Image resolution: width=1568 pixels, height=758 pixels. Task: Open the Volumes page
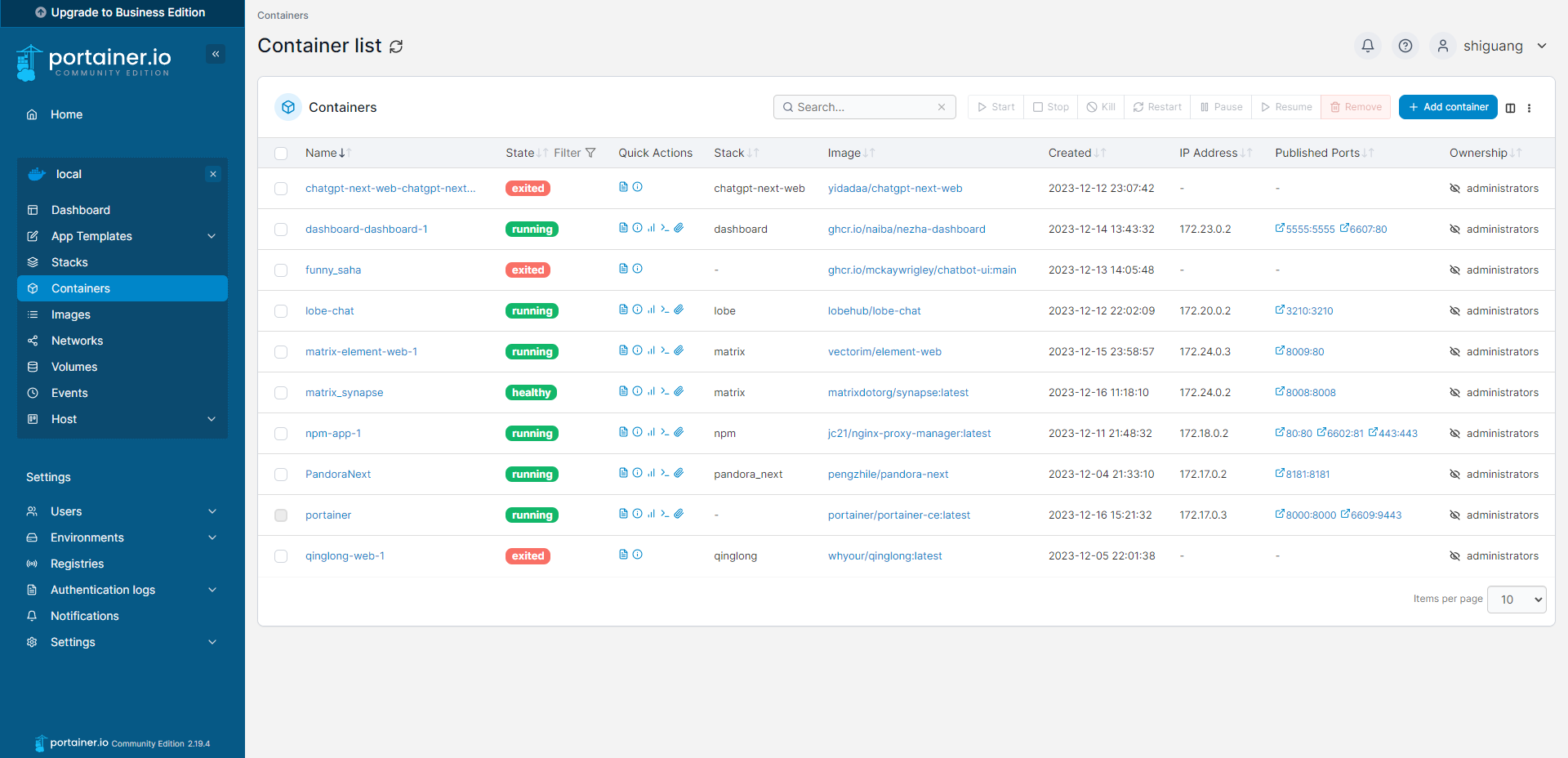(x=122, y=367)
